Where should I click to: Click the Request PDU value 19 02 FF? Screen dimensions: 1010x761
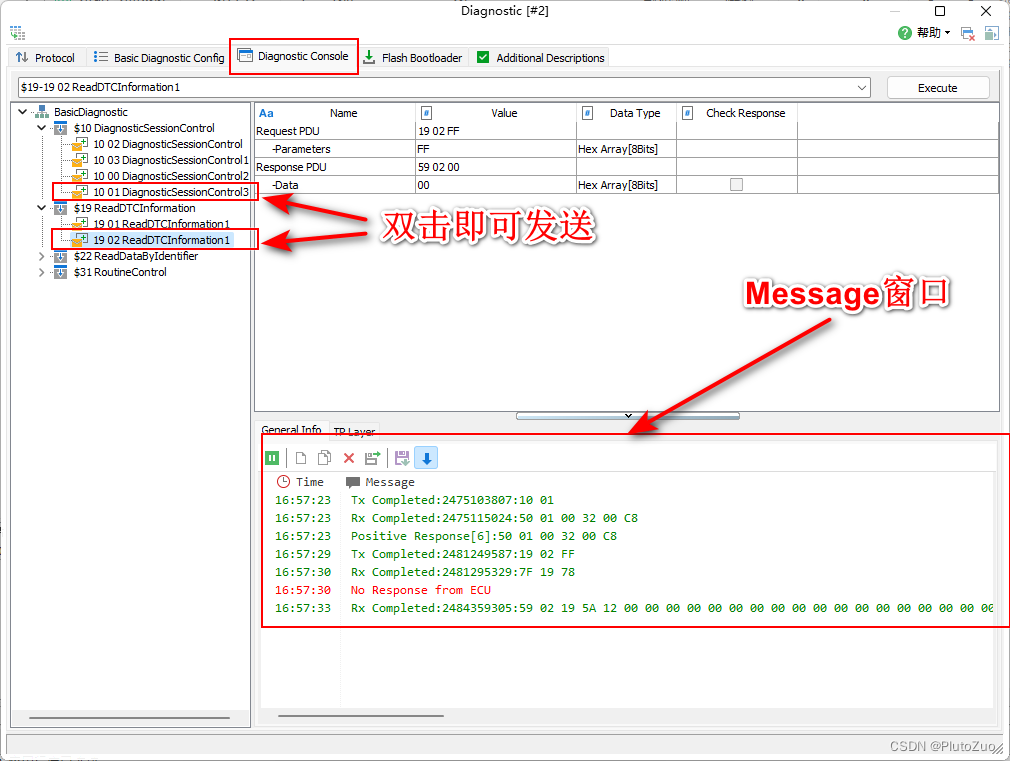coord(495,131)
